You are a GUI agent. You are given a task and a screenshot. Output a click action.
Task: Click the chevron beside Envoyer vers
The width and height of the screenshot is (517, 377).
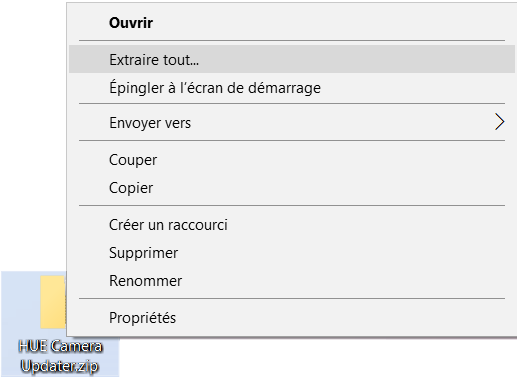[x=499, y=122]
